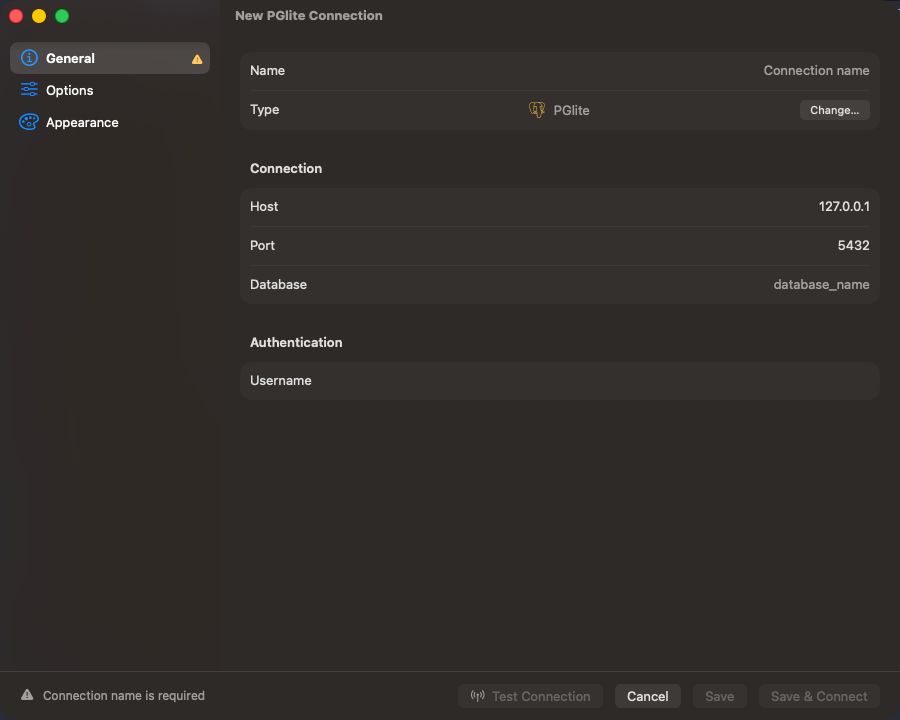Click the Host label
The height and width of the screenshot is (720, 900).
pos(264,207)
